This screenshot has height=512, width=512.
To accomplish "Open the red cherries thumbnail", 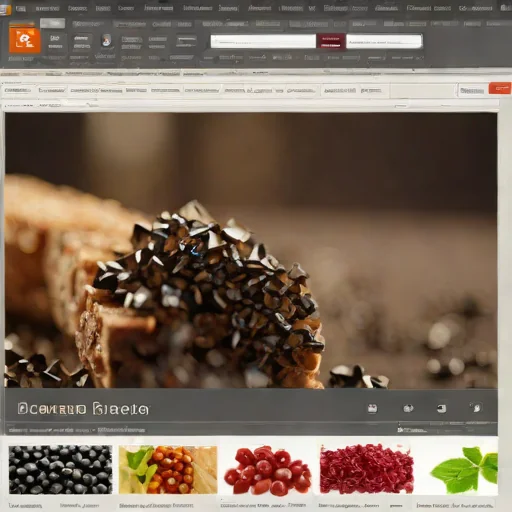I will (x=268, y=470).
